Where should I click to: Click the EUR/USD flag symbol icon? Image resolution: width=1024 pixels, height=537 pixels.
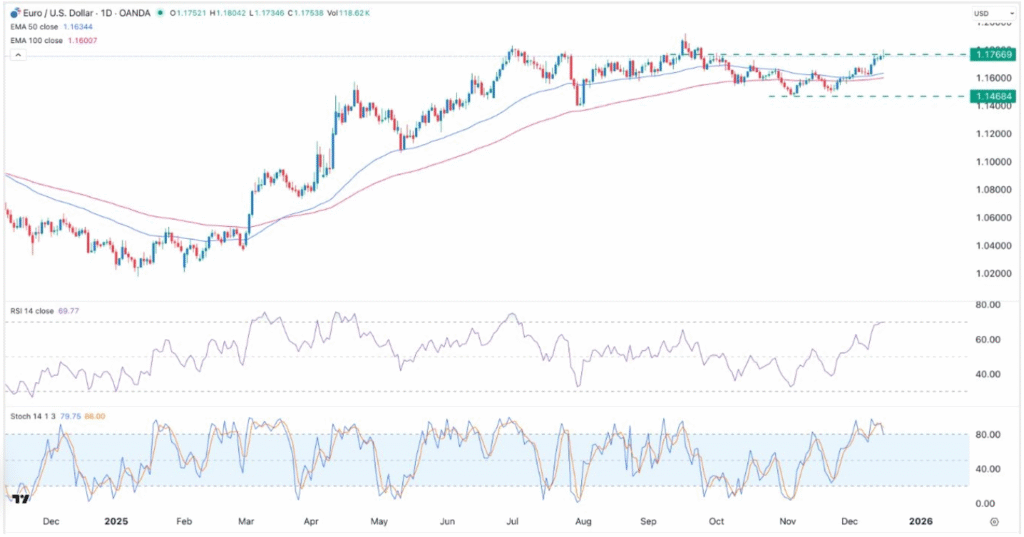tap(14, 12)
